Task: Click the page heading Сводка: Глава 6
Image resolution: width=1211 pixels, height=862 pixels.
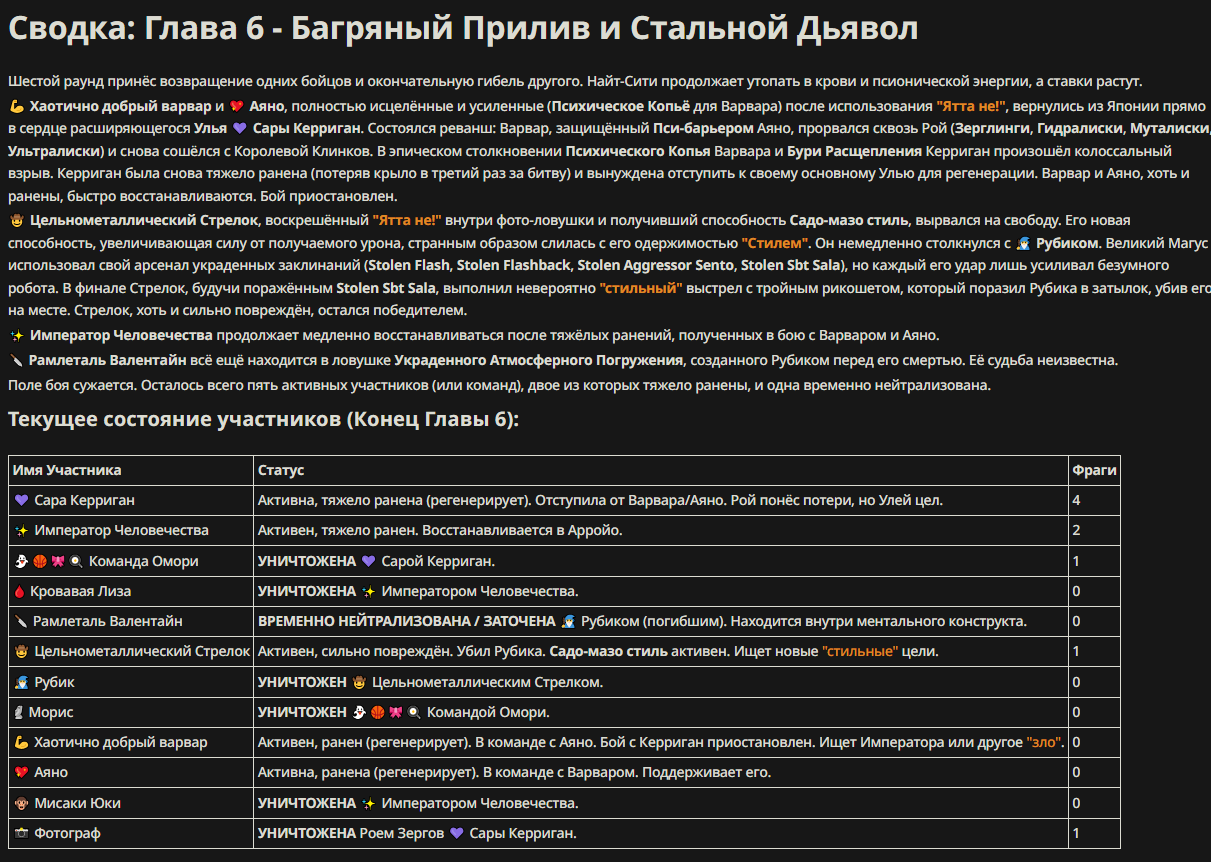Action: point(463,29)
